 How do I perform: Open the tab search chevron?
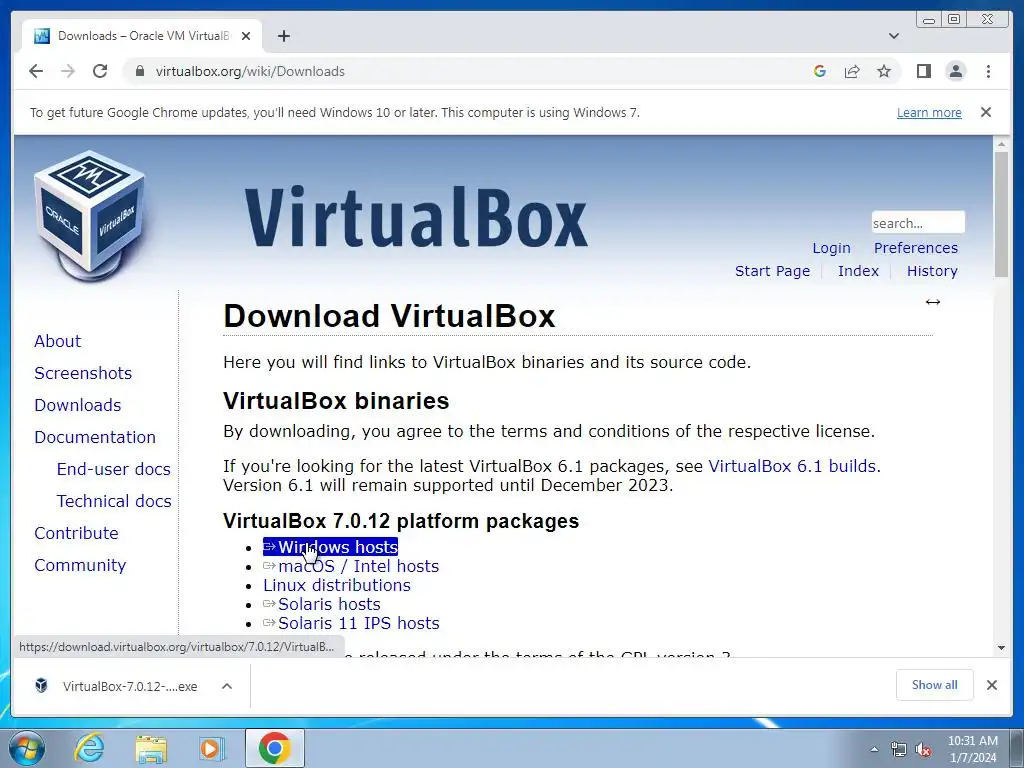(894, 36)
